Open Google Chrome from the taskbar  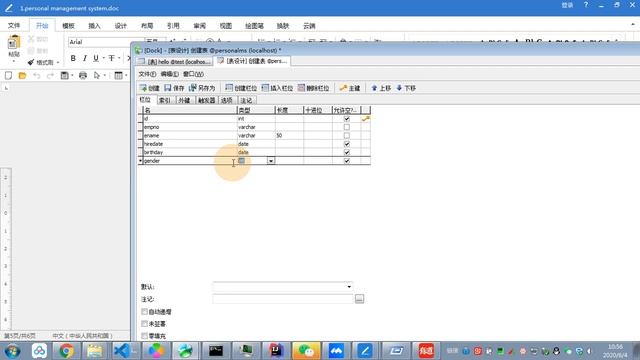point(67,351)
